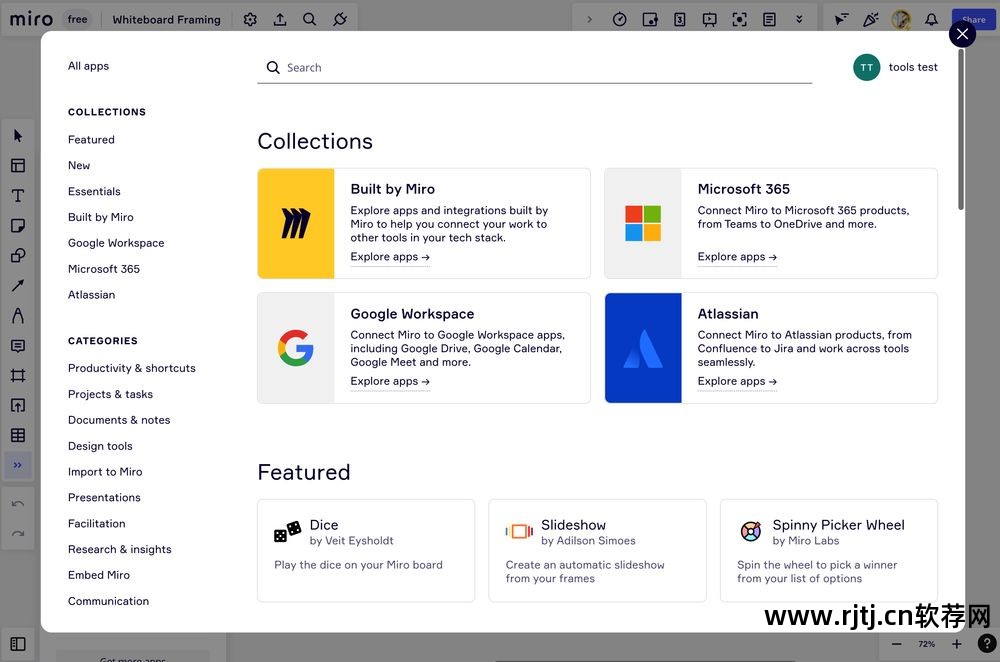
Task: Click the export board upload icon
Action: coord(280,20)
